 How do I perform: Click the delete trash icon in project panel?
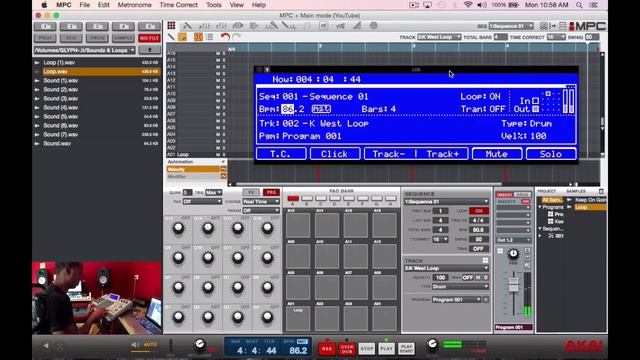tap(601, 191)
